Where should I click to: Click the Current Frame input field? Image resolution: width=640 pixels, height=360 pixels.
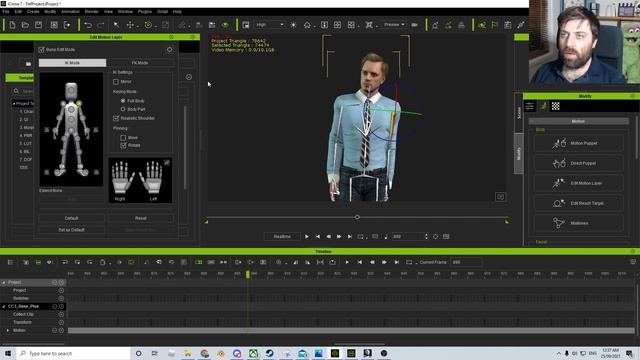click(x=466, y=262)
